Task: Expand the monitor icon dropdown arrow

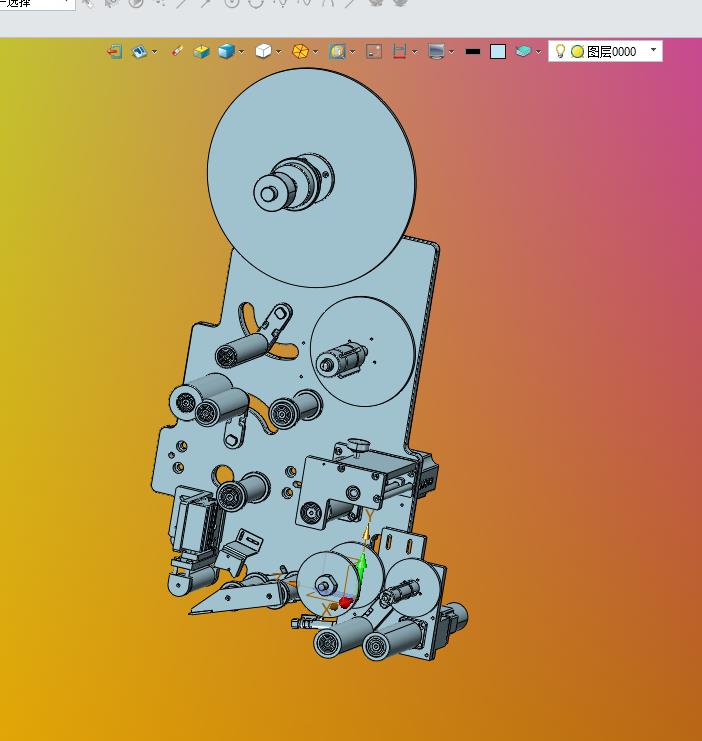Action: pos(451,52)
